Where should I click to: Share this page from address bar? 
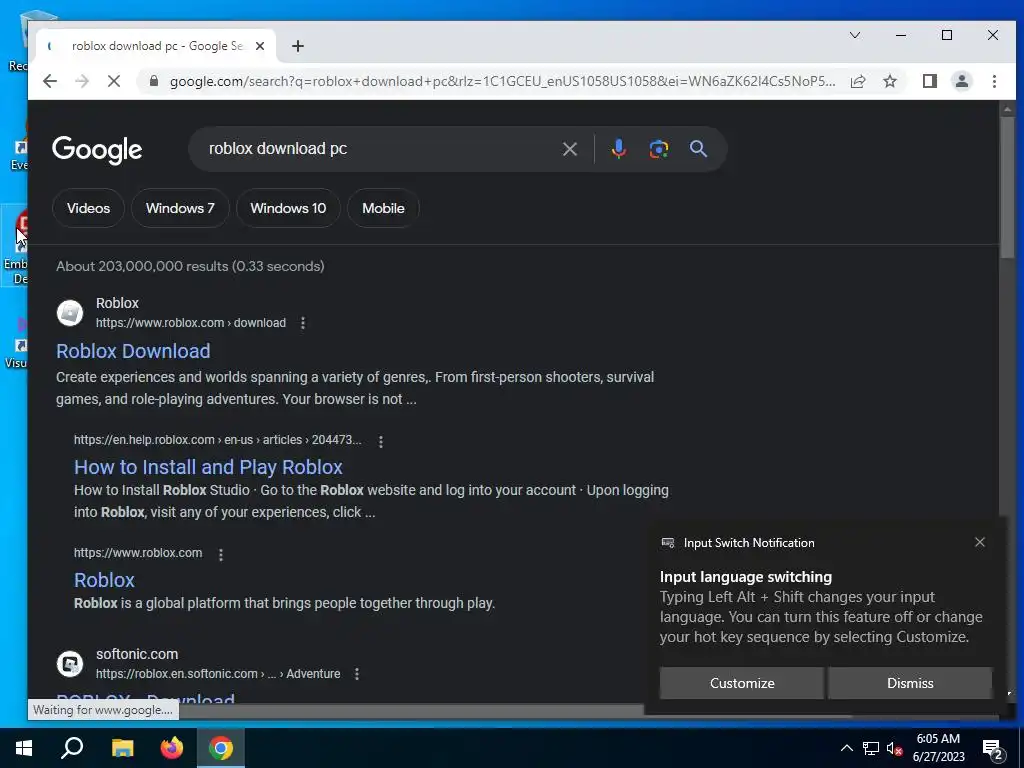coord(858,81)
